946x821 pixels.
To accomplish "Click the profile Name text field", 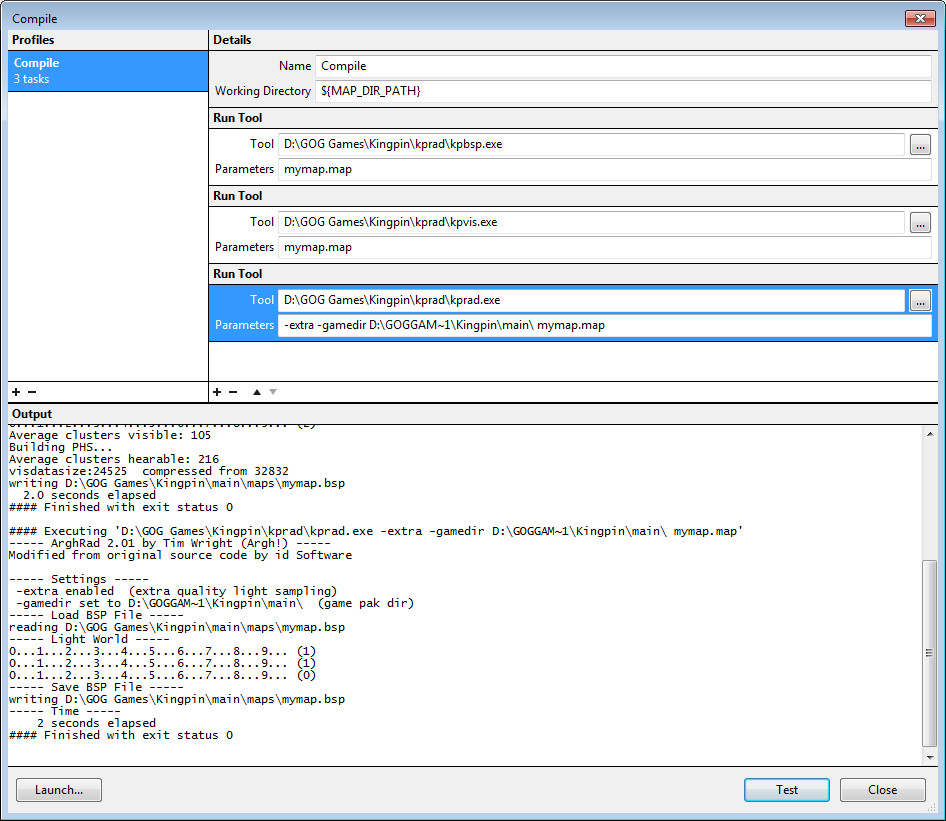I will tap(622, 66).
